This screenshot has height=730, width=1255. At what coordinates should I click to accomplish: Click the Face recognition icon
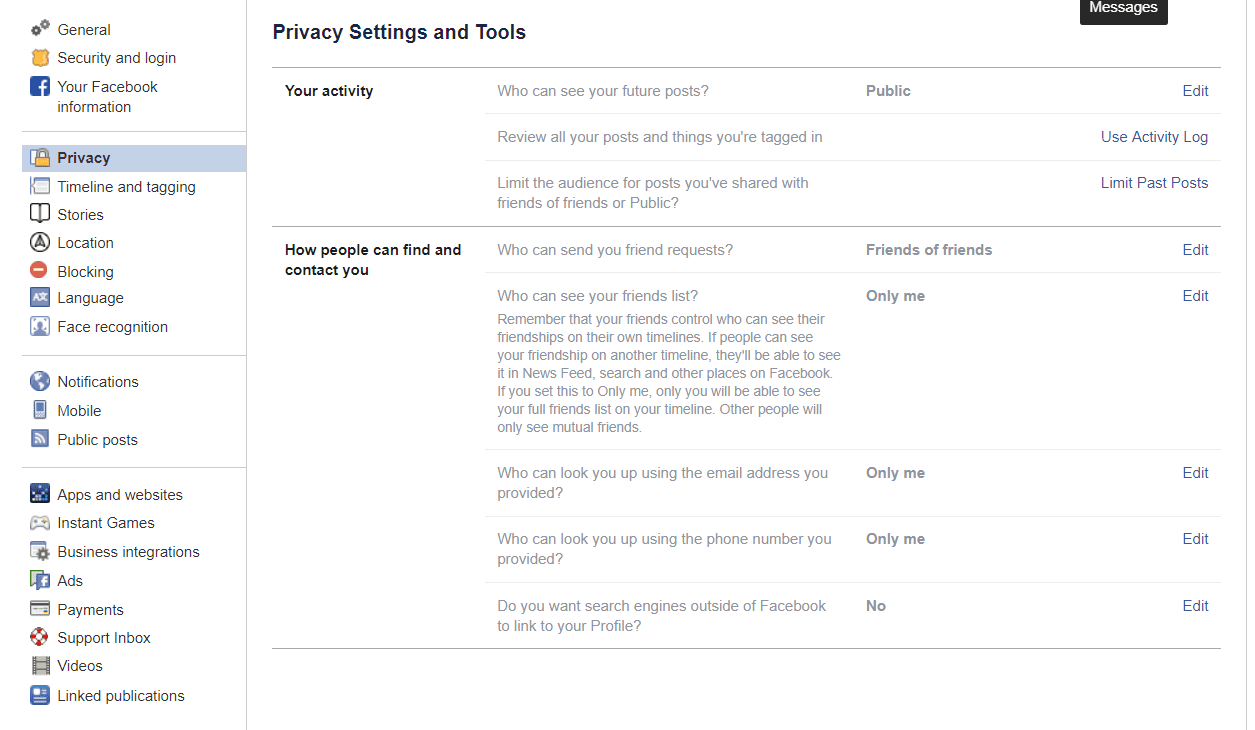coord(40,327)
